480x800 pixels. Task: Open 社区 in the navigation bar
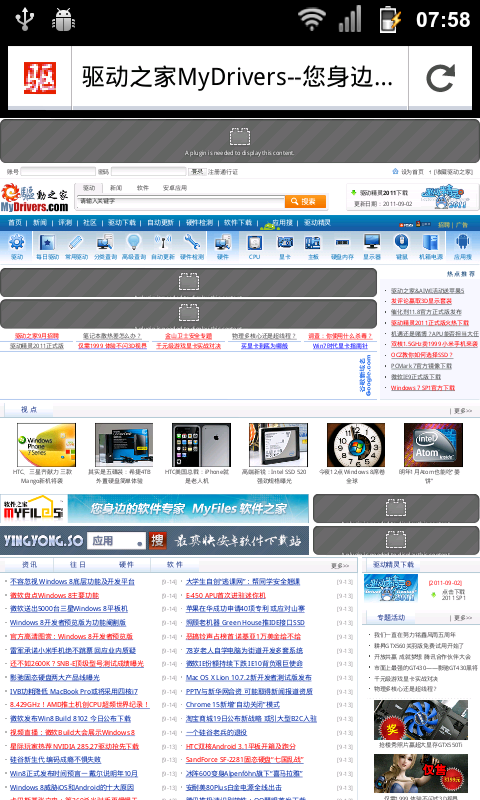point(90,222)
